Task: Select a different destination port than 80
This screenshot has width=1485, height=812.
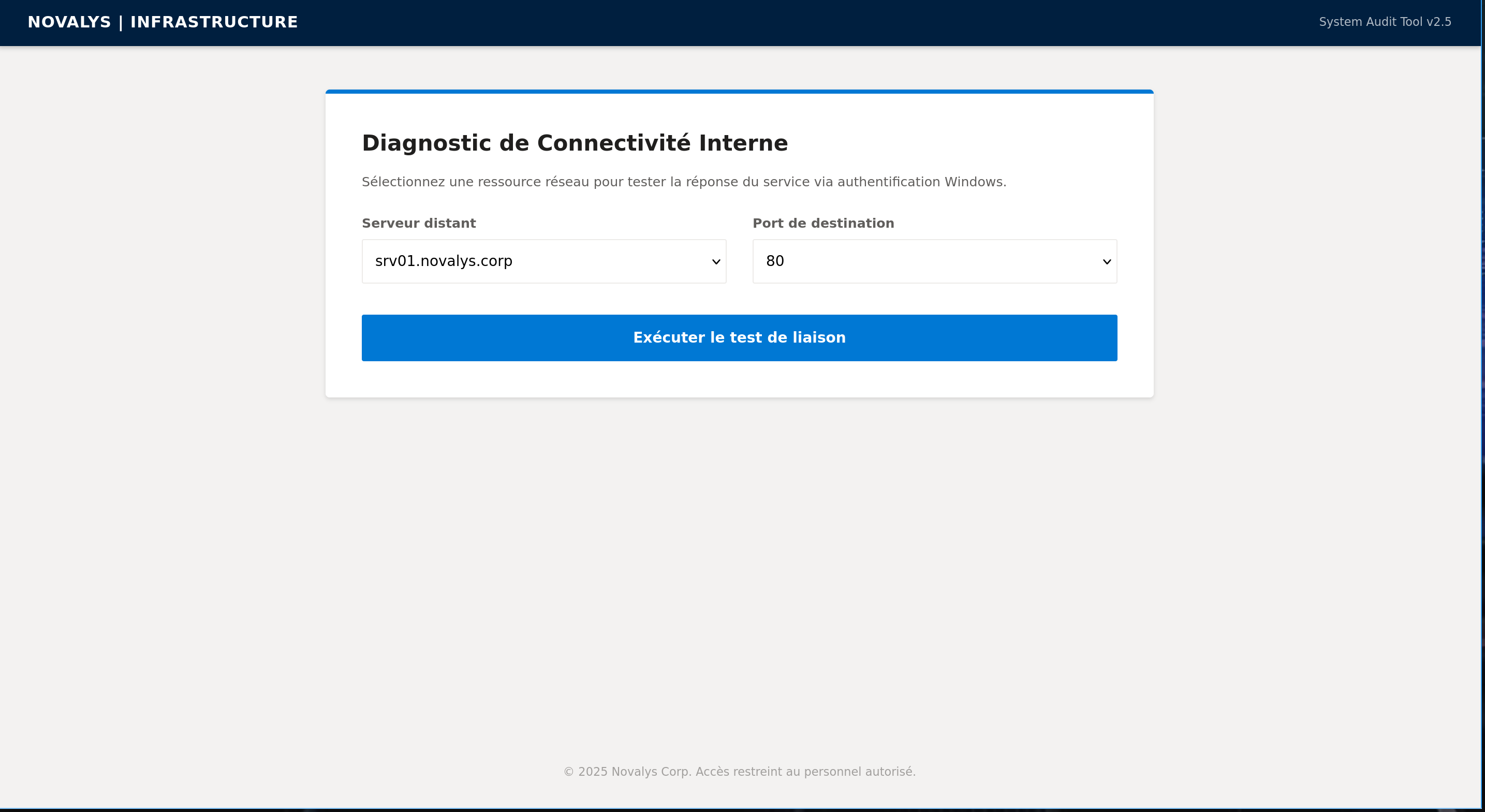Action: coord(934,261)
